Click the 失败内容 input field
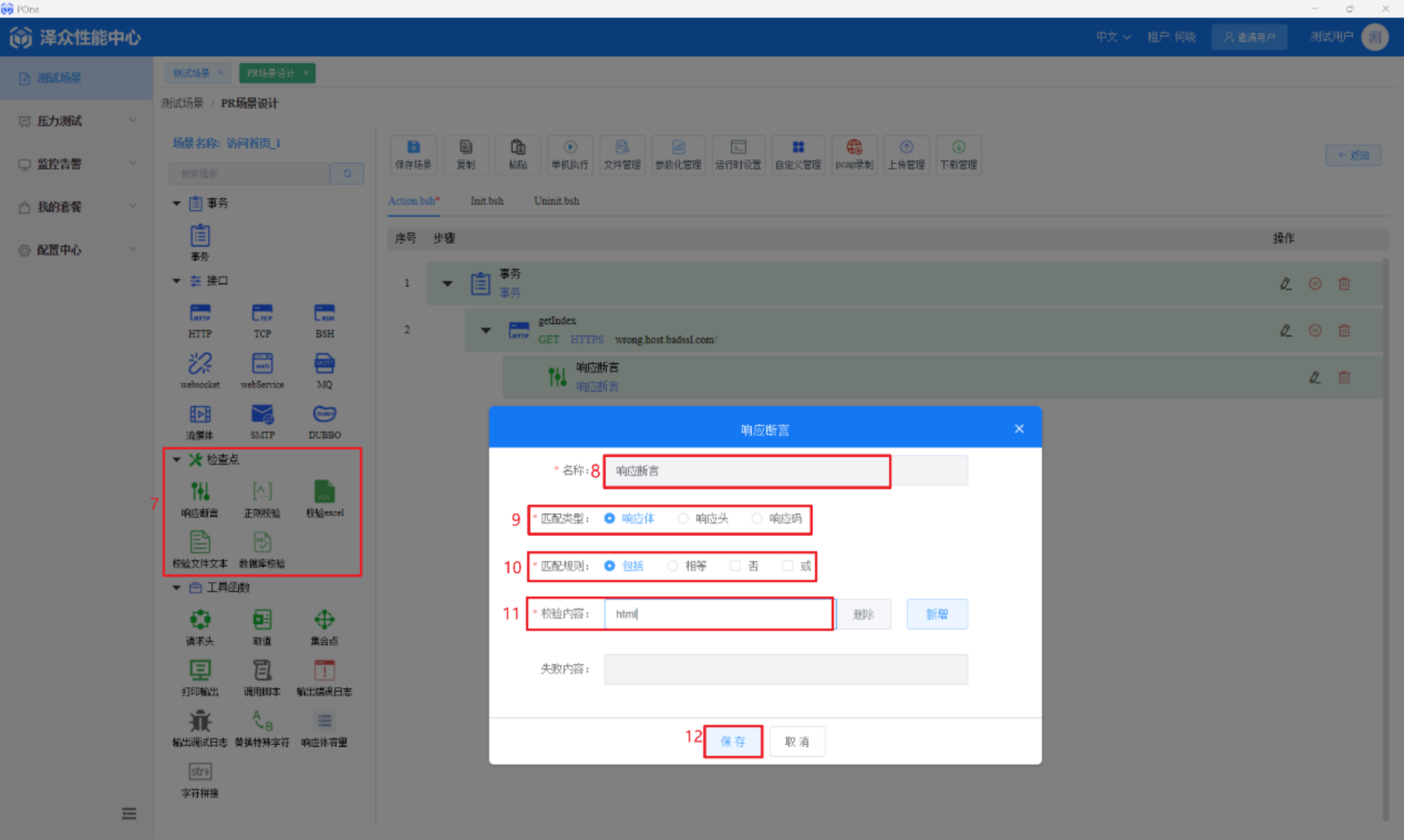Screen dimensions: 1404x840 (786, 669)
